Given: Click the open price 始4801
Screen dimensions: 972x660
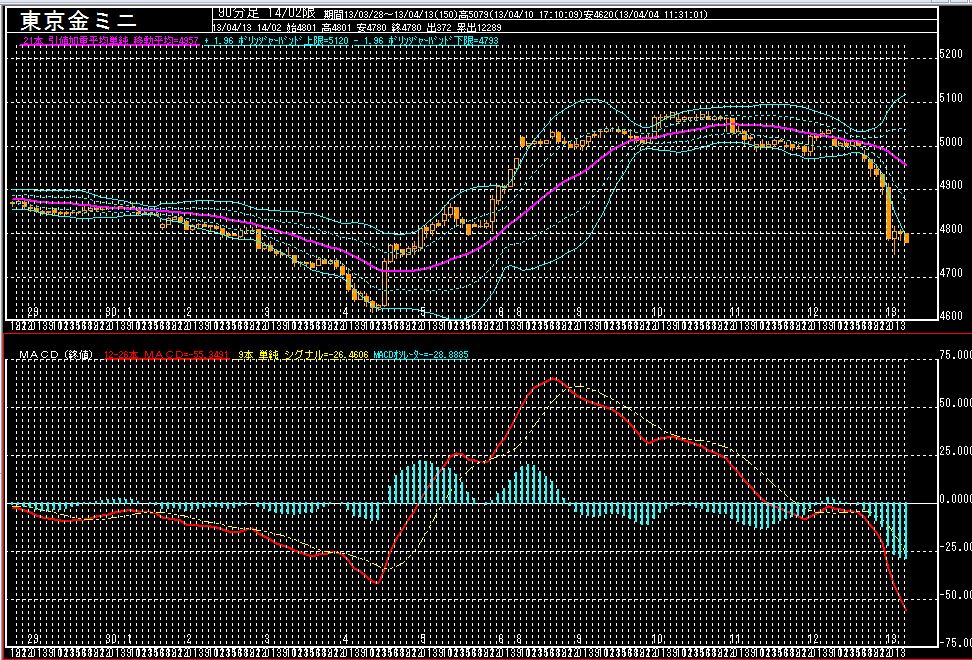Looking at the screenshot, I should coord(301,27).
